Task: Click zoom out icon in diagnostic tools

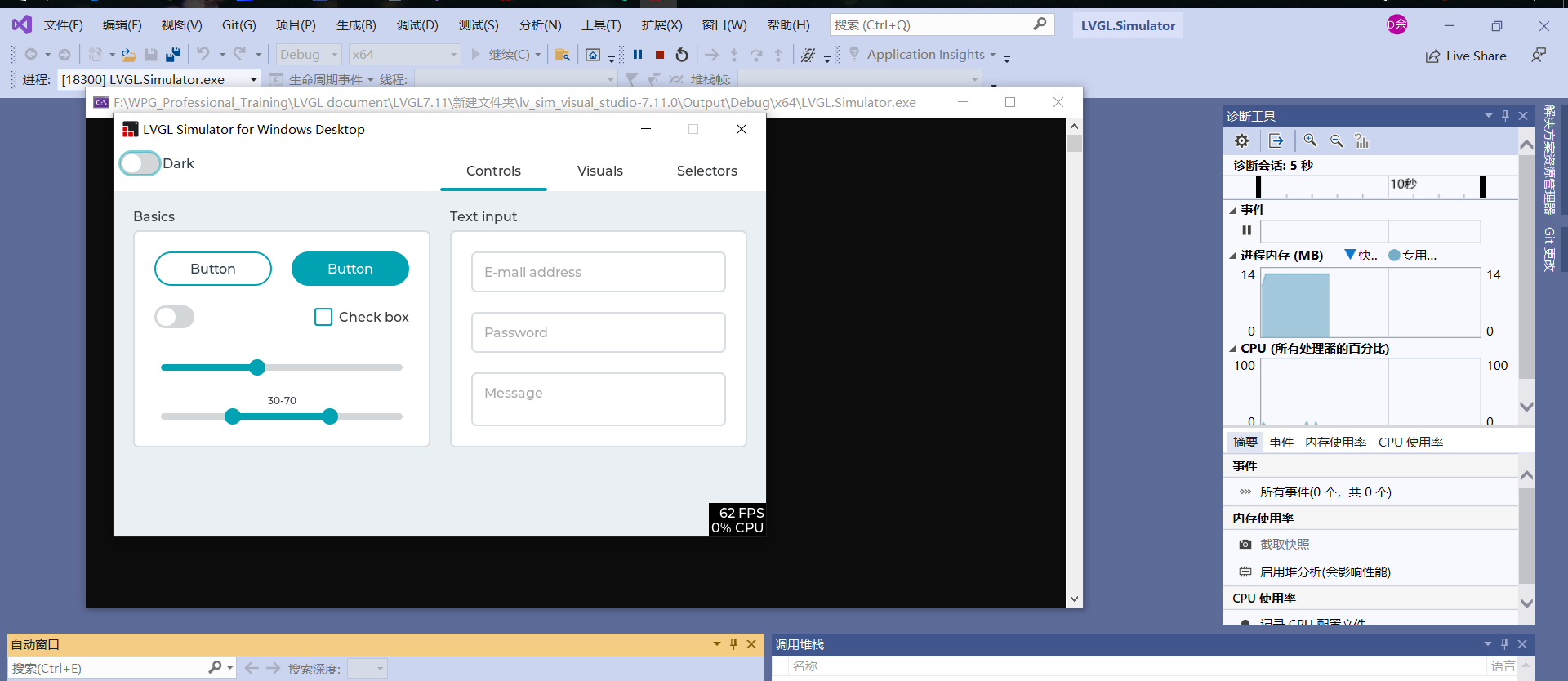Action: (1337, 140)
